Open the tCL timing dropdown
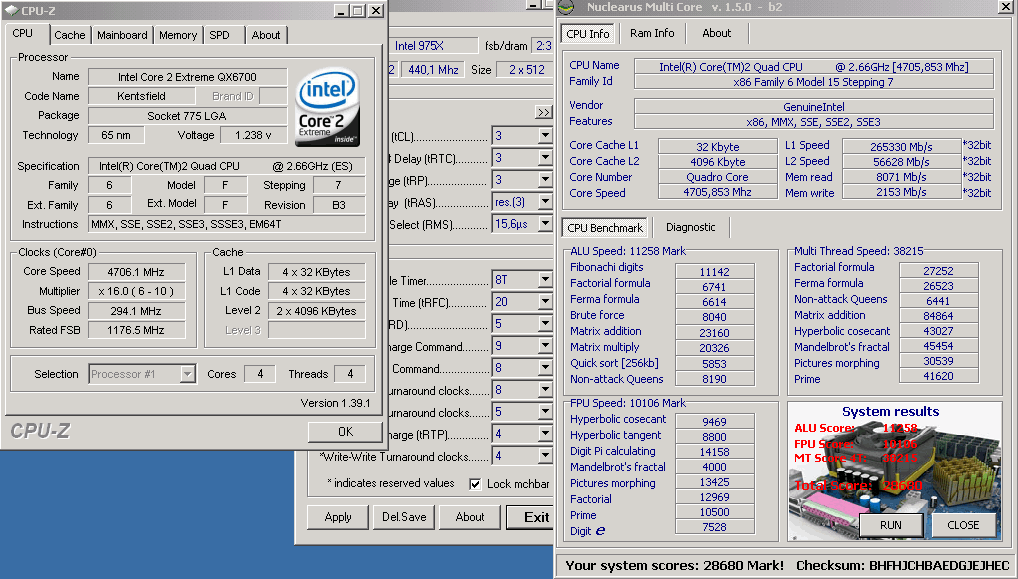The width and height of the screenshot is (1018, 579). click(x=545, y=136)
